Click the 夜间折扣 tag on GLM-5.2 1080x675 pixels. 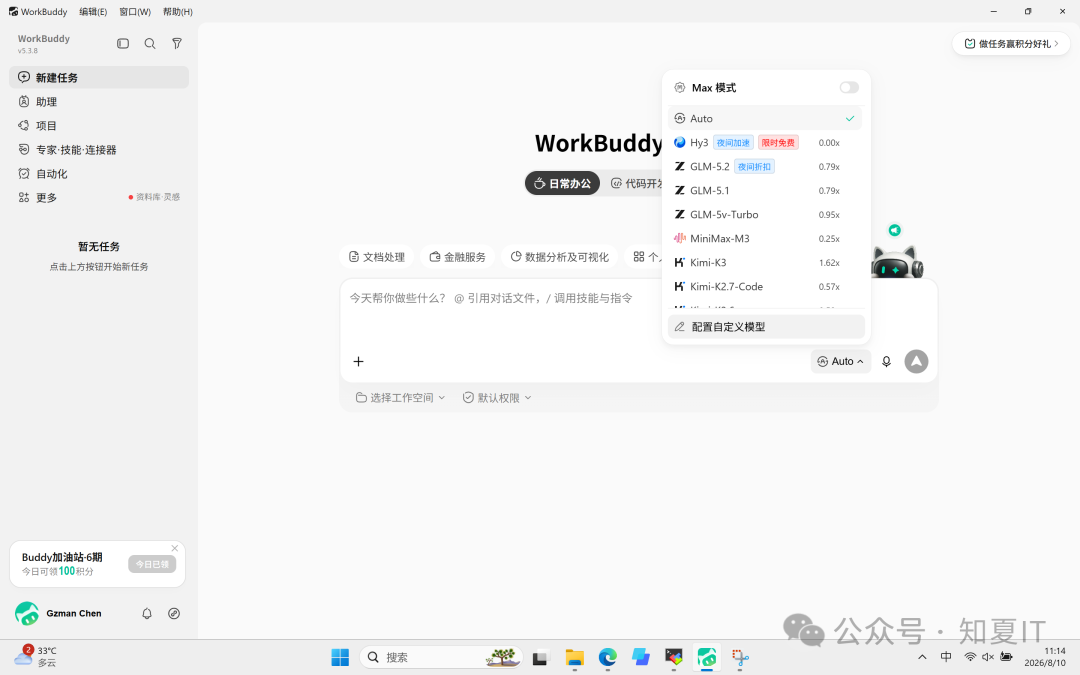[754, 167]
